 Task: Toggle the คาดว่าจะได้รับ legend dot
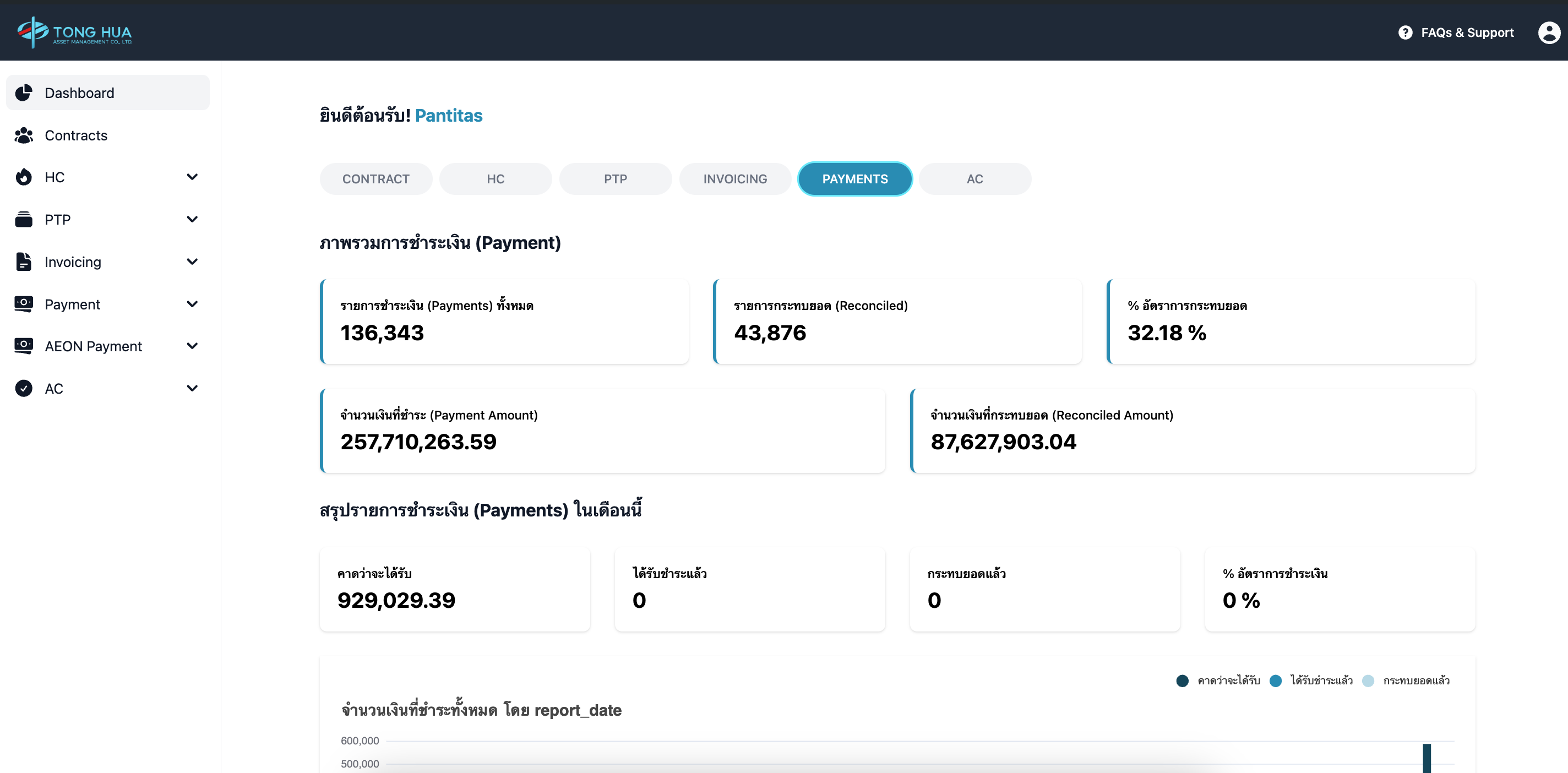[x=1182, y=681]
